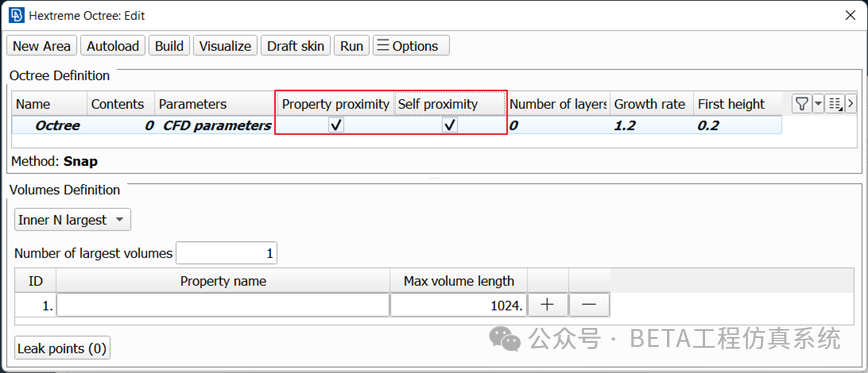The height and width of the screenshot is (373, 868).
Task: Click the Property proximity column header
Action: (335, 104)
